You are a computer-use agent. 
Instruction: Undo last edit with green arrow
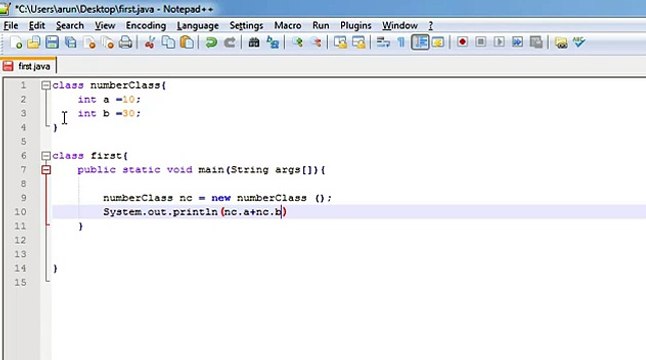211,42
